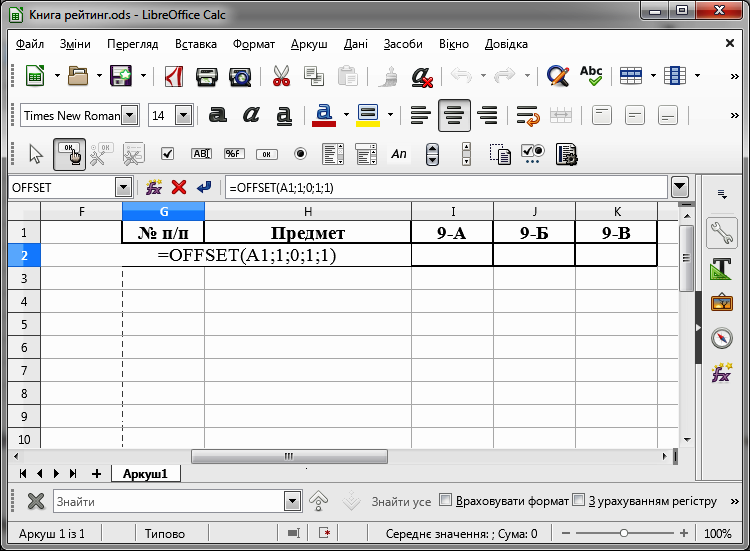Toggle Center Horizontally alignment button
The image size is (750, 551).
click(x=454, y=115)
